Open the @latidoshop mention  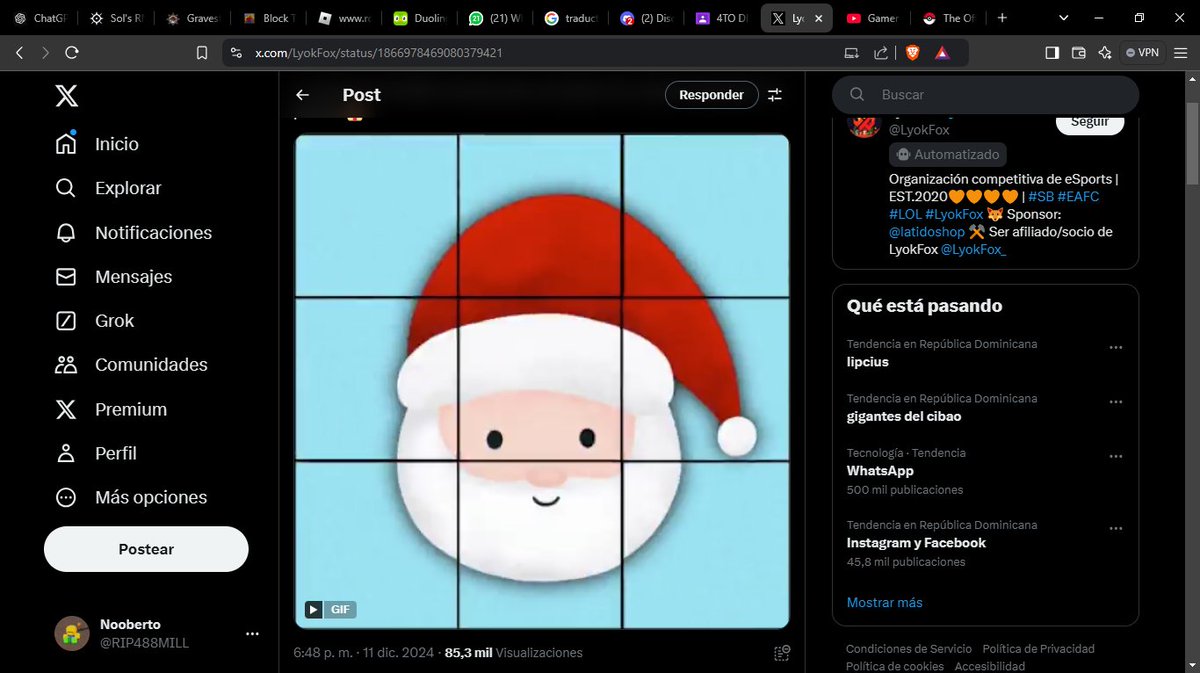pyautogui.click(x=926, y=232)
